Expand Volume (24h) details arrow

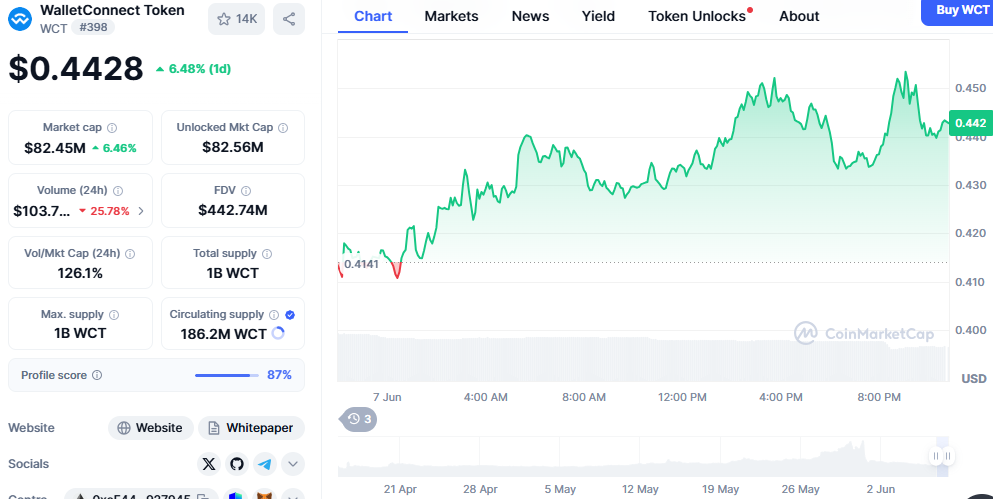click(x=141, y=212)
